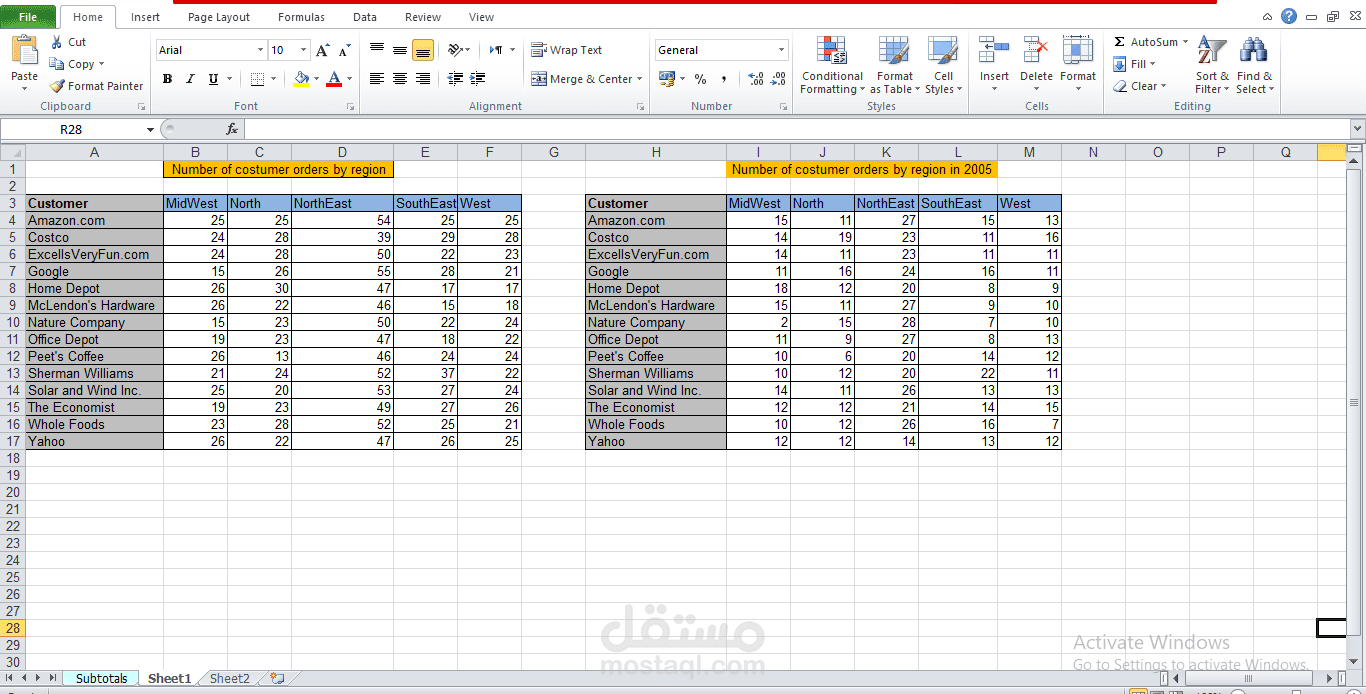Click Insert cells icon

pyautogui.click(x=994, y=50)
